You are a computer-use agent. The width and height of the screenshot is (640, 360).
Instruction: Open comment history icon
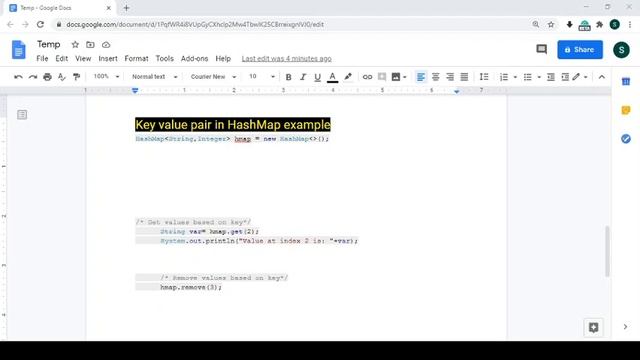click(x=541, y=49)
